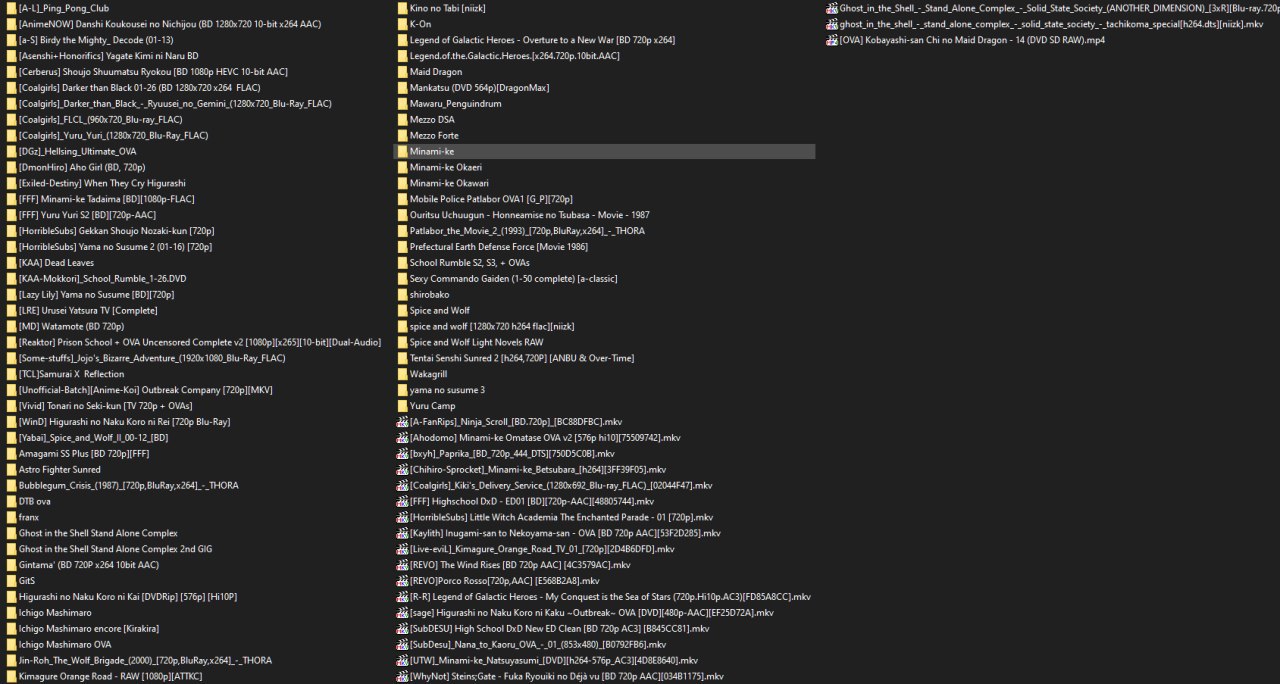This screenshot has width=1280, height=684.
Task: Click folder icon next to Ichigo Mashimaro OVA
Action: click(11, 644)
